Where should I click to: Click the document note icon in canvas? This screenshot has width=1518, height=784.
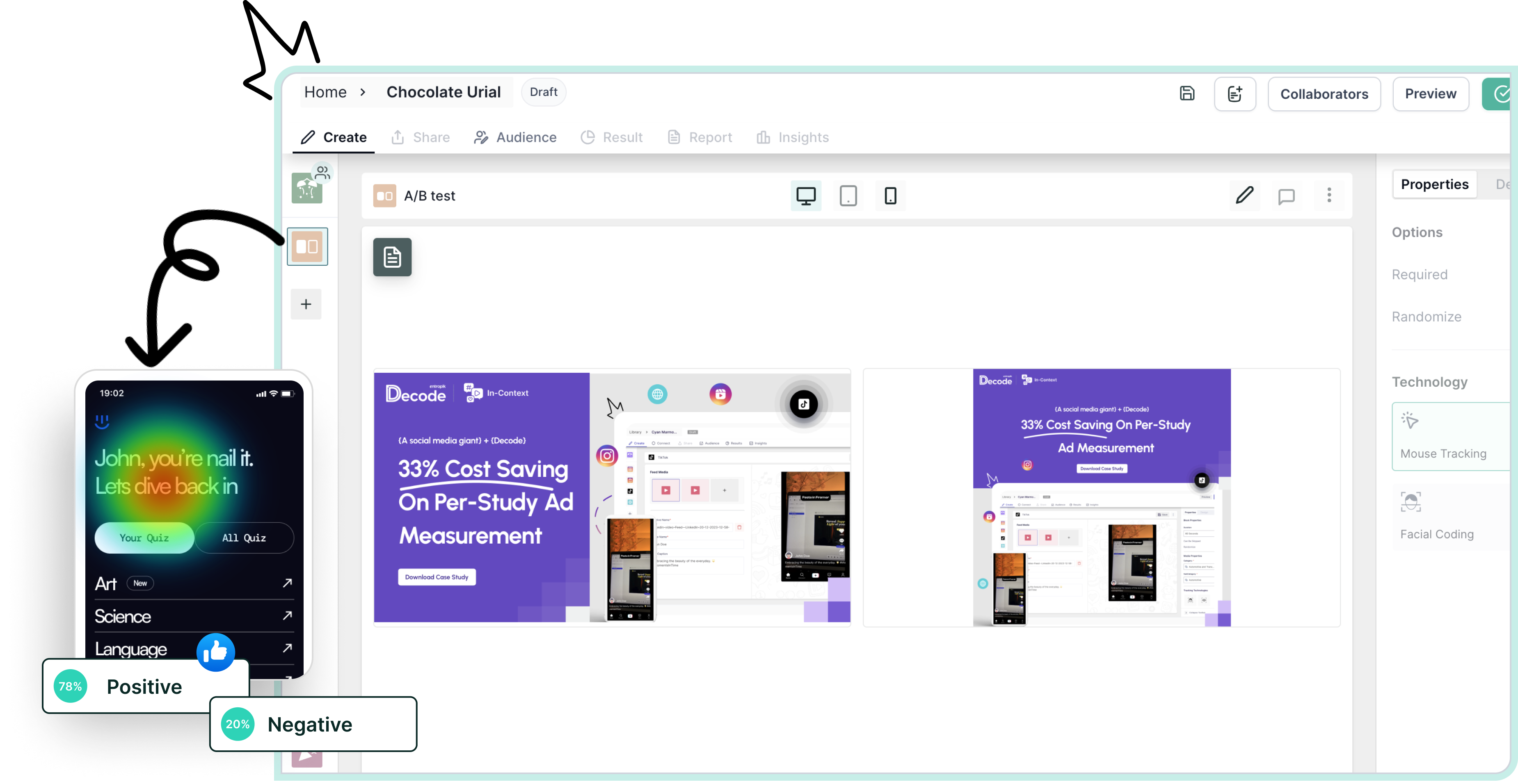[x=392, y=257]
